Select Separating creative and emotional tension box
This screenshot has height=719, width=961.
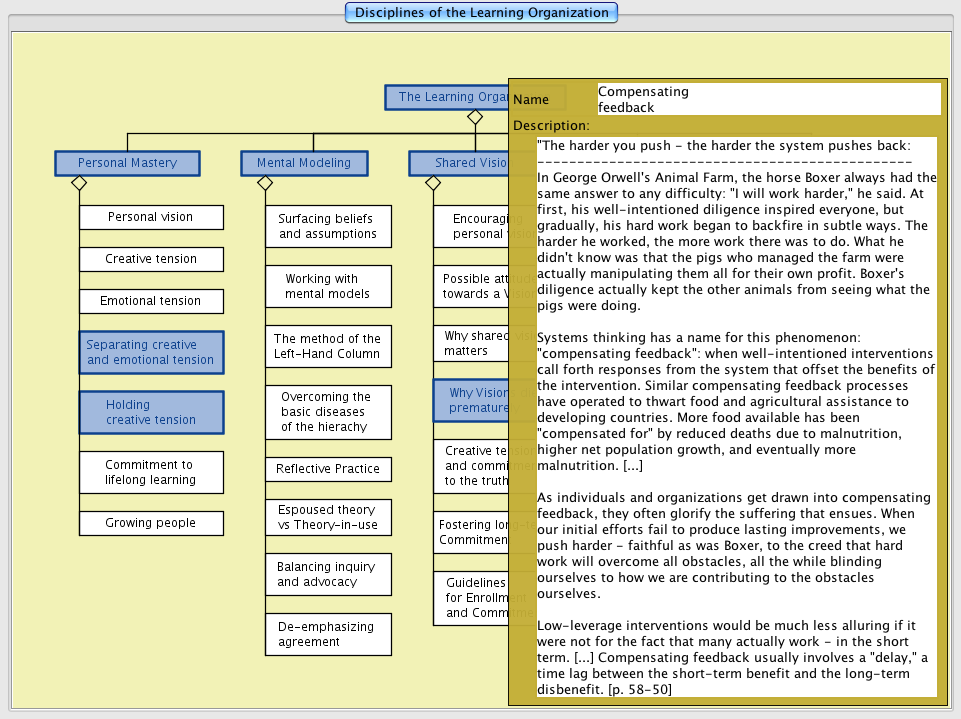click(151, 352)
